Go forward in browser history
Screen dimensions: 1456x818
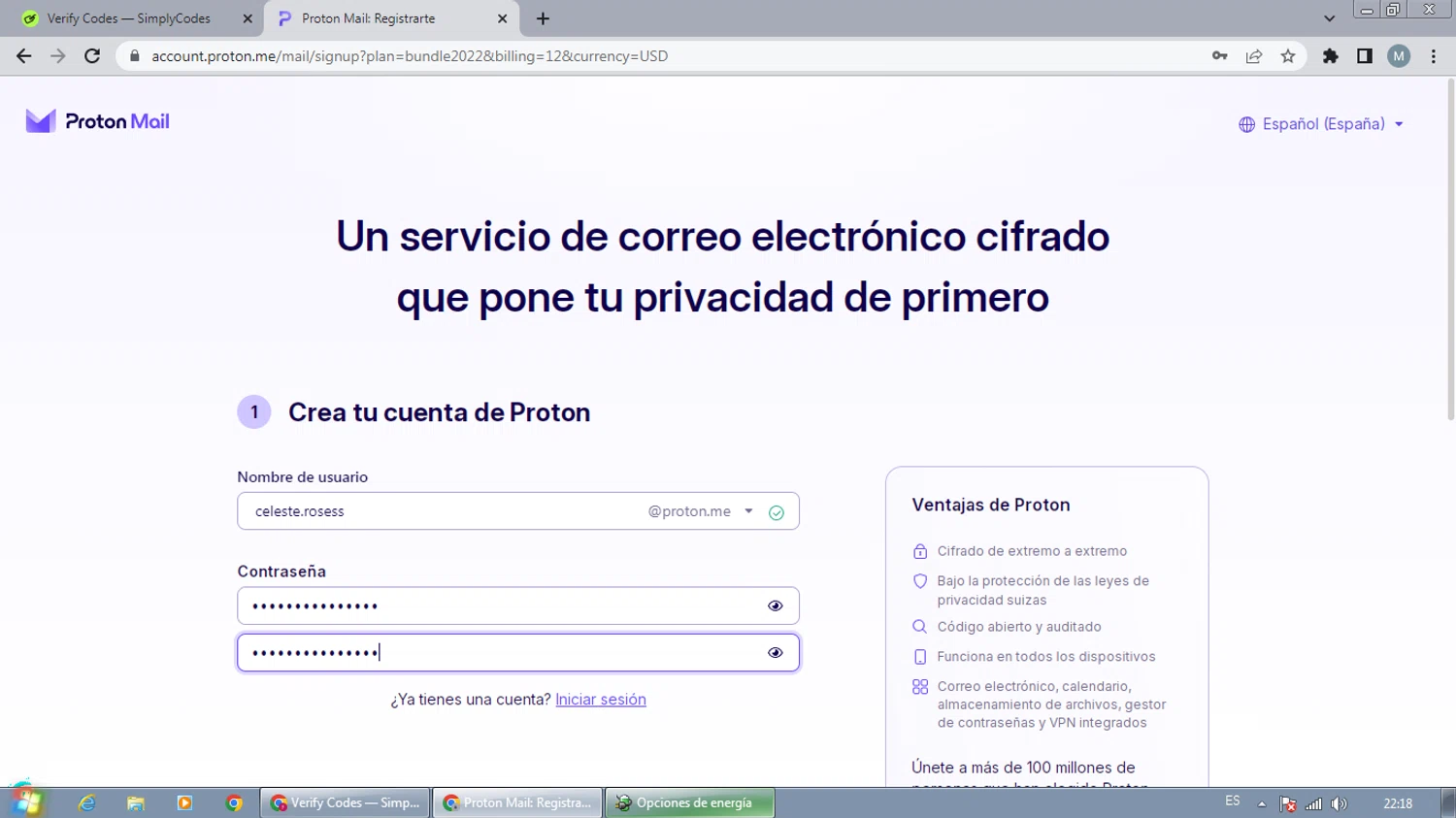point(58,56)
